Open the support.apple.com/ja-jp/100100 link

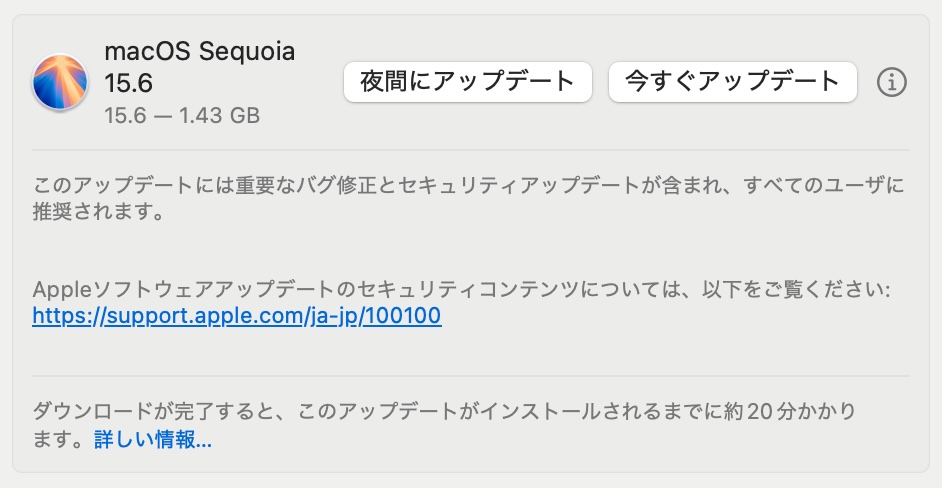click(237, 316)
